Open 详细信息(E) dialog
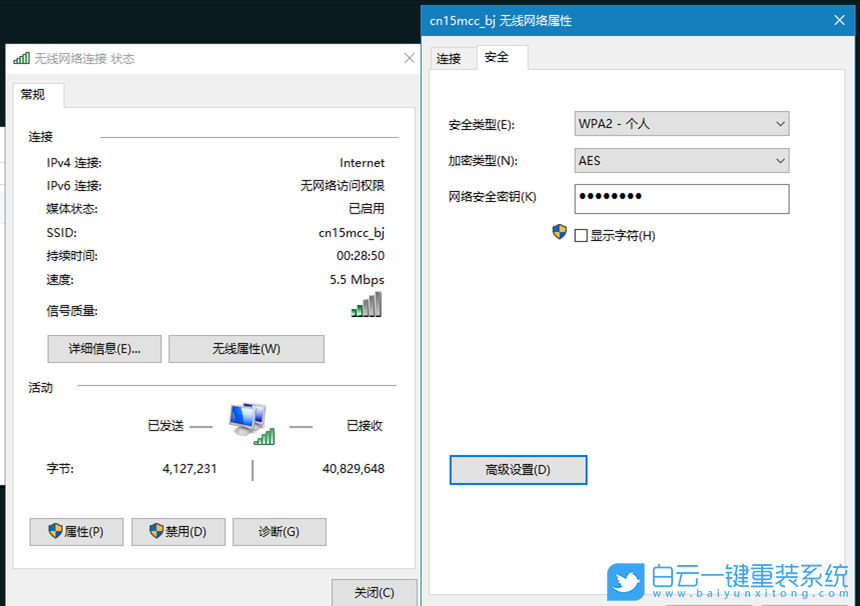The width and height of the screenshot is (860, 606). click(x=104, y=348)
